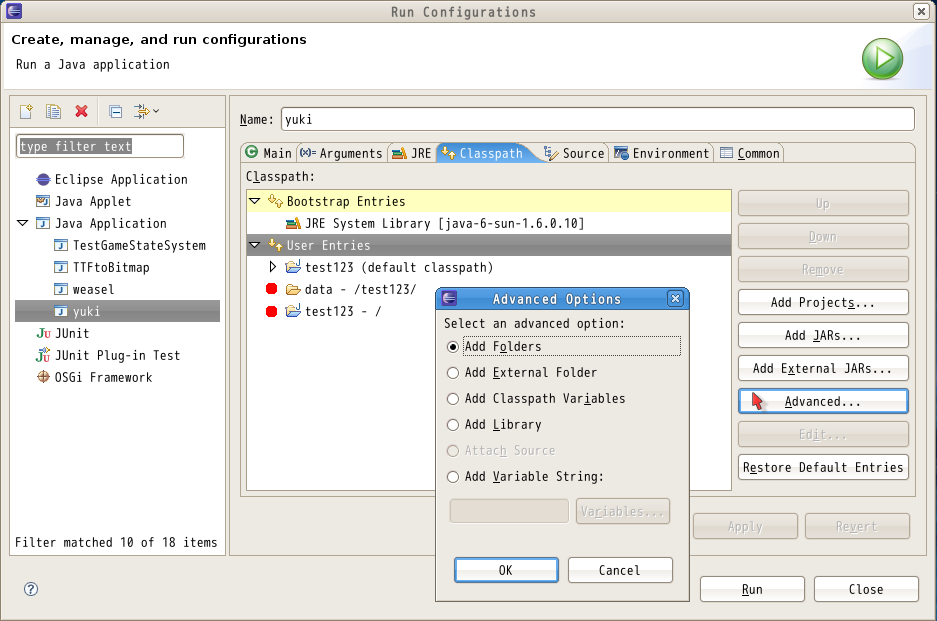This screenshot has width=937, height=621.
Task: Expand the test123 default classpath entry
Action: tap(273, 267)
